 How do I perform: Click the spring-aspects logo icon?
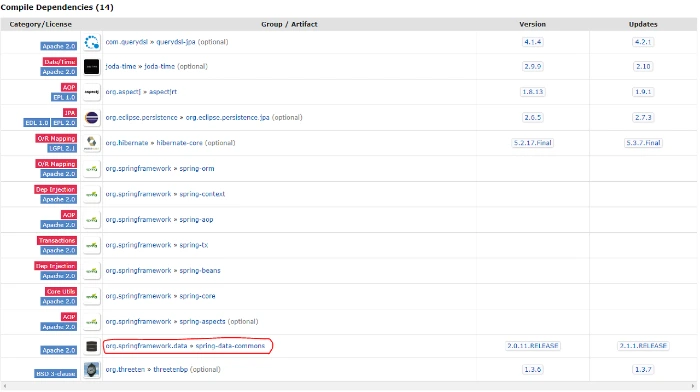point(92,321)
